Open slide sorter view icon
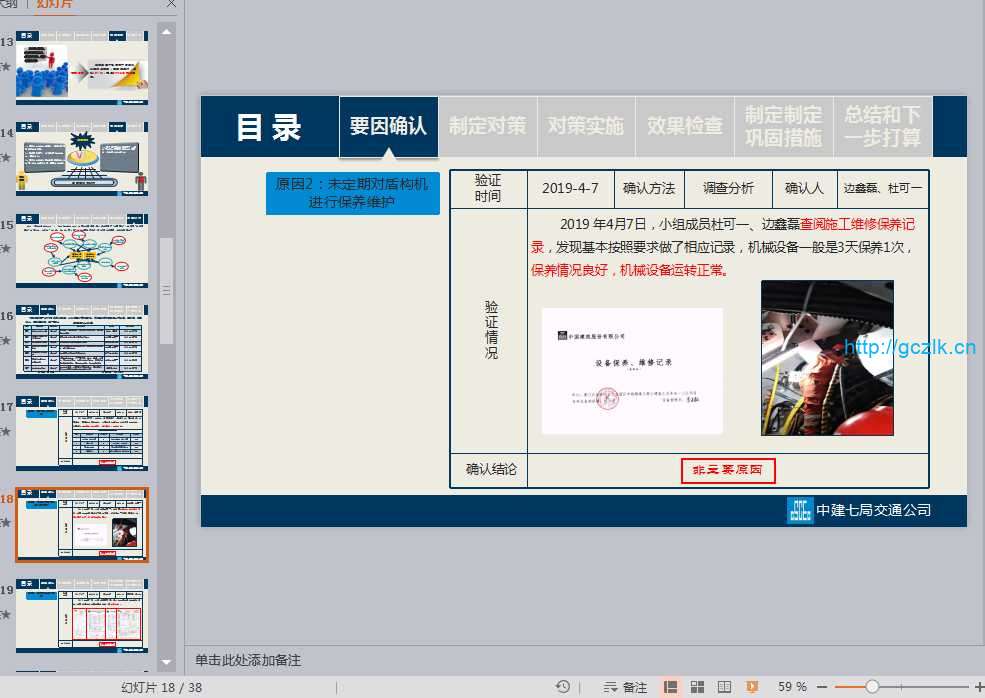This screenshot has height=698, width=985. pos(698,687)
